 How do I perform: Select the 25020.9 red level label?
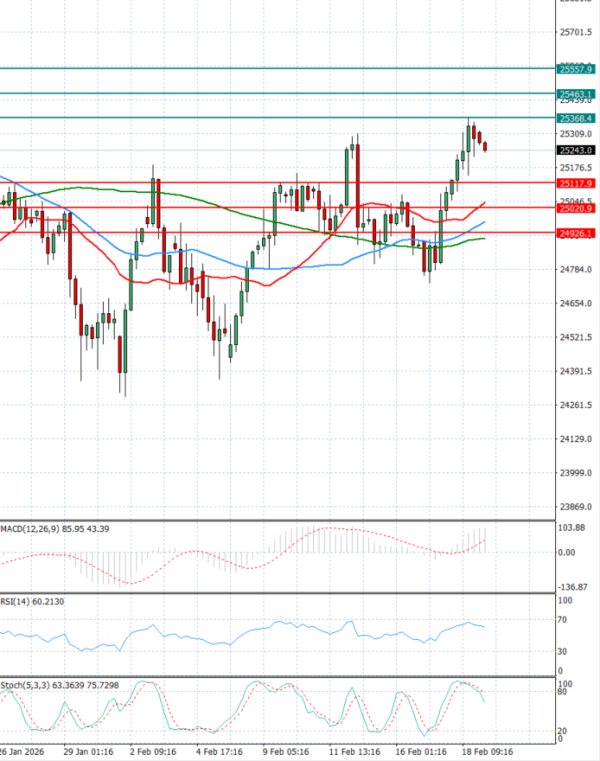pos(577,208)
